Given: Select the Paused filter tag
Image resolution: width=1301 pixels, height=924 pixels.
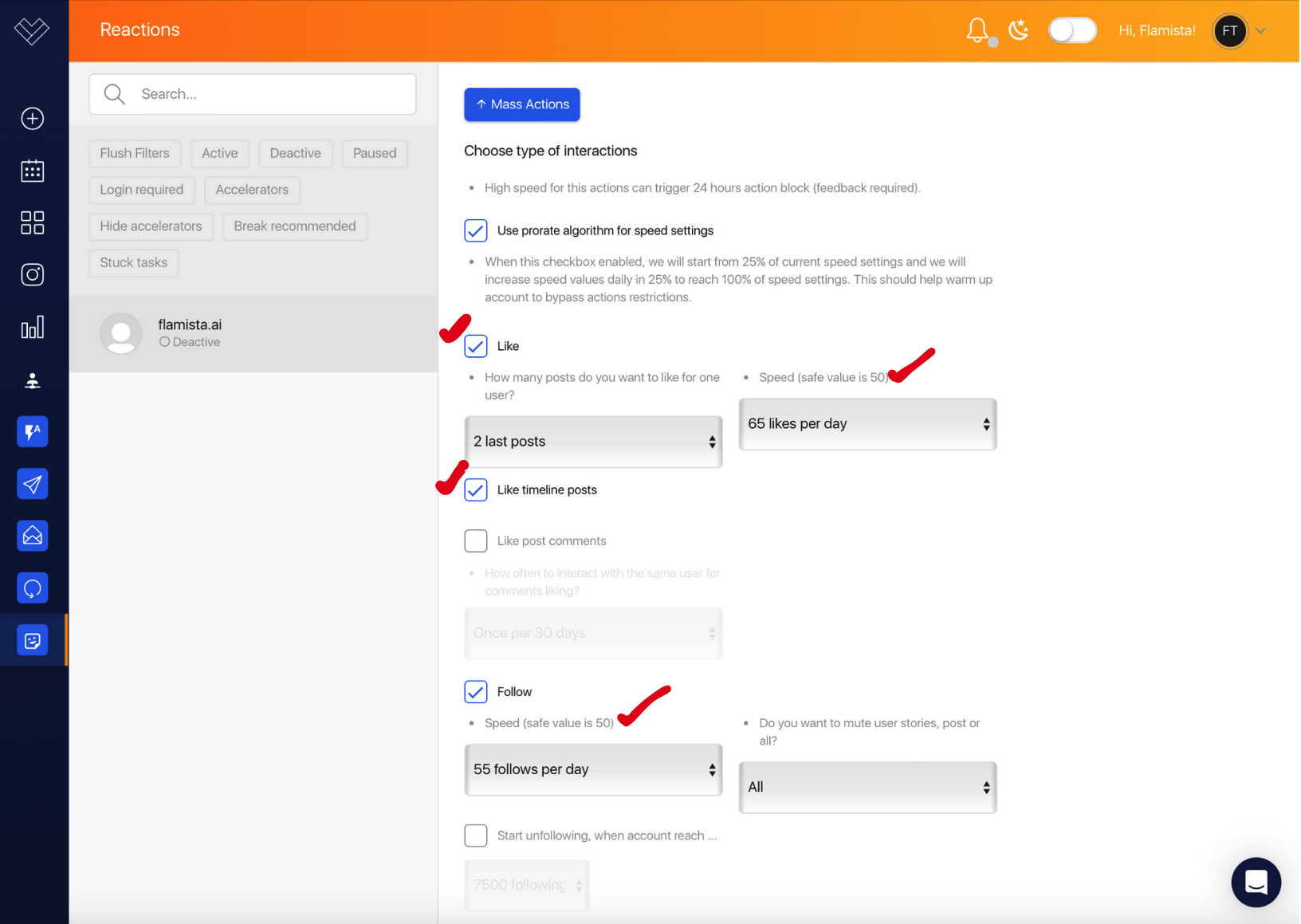Looking at the screenshot, I should [375, 153].
